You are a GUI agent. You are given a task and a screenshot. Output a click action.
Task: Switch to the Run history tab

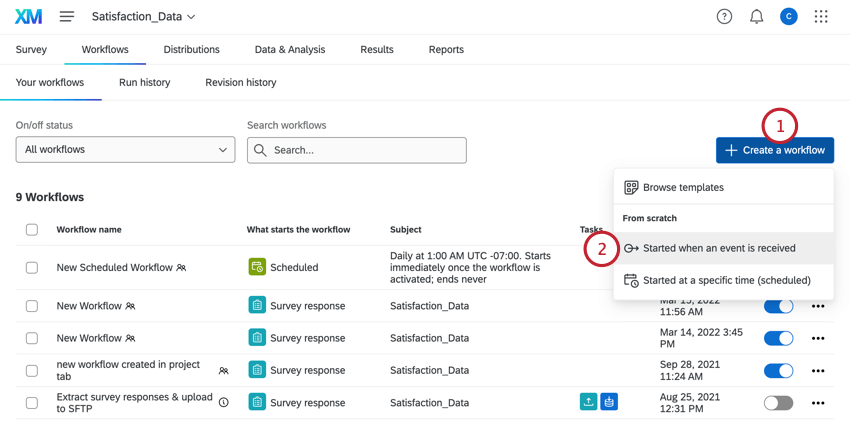click(x=145, y=83)
